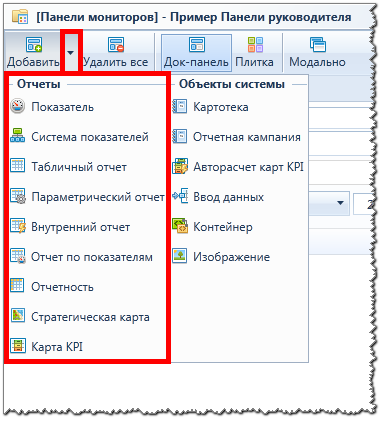Pick the Стратегическая карта icon
The image size is (386, 424).
(18, 316)
